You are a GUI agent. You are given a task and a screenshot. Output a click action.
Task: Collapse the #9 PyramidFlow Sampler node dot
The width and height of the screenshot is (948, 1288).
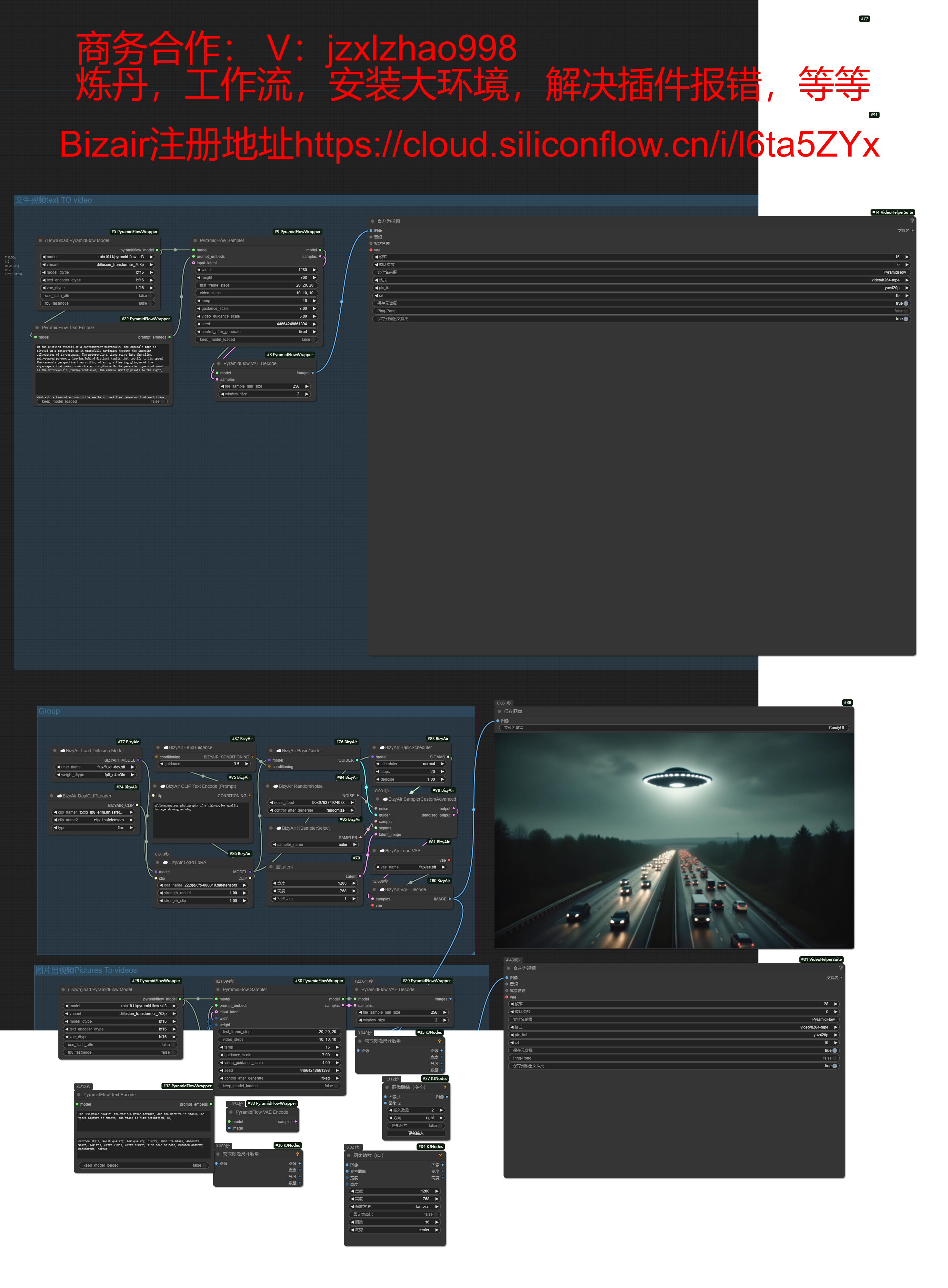195,240
